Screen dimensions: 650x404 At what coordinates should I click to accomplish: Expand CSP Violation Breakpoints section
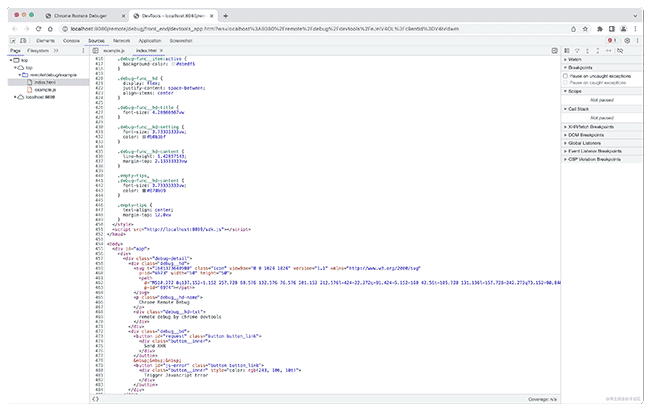coord(602,159)
